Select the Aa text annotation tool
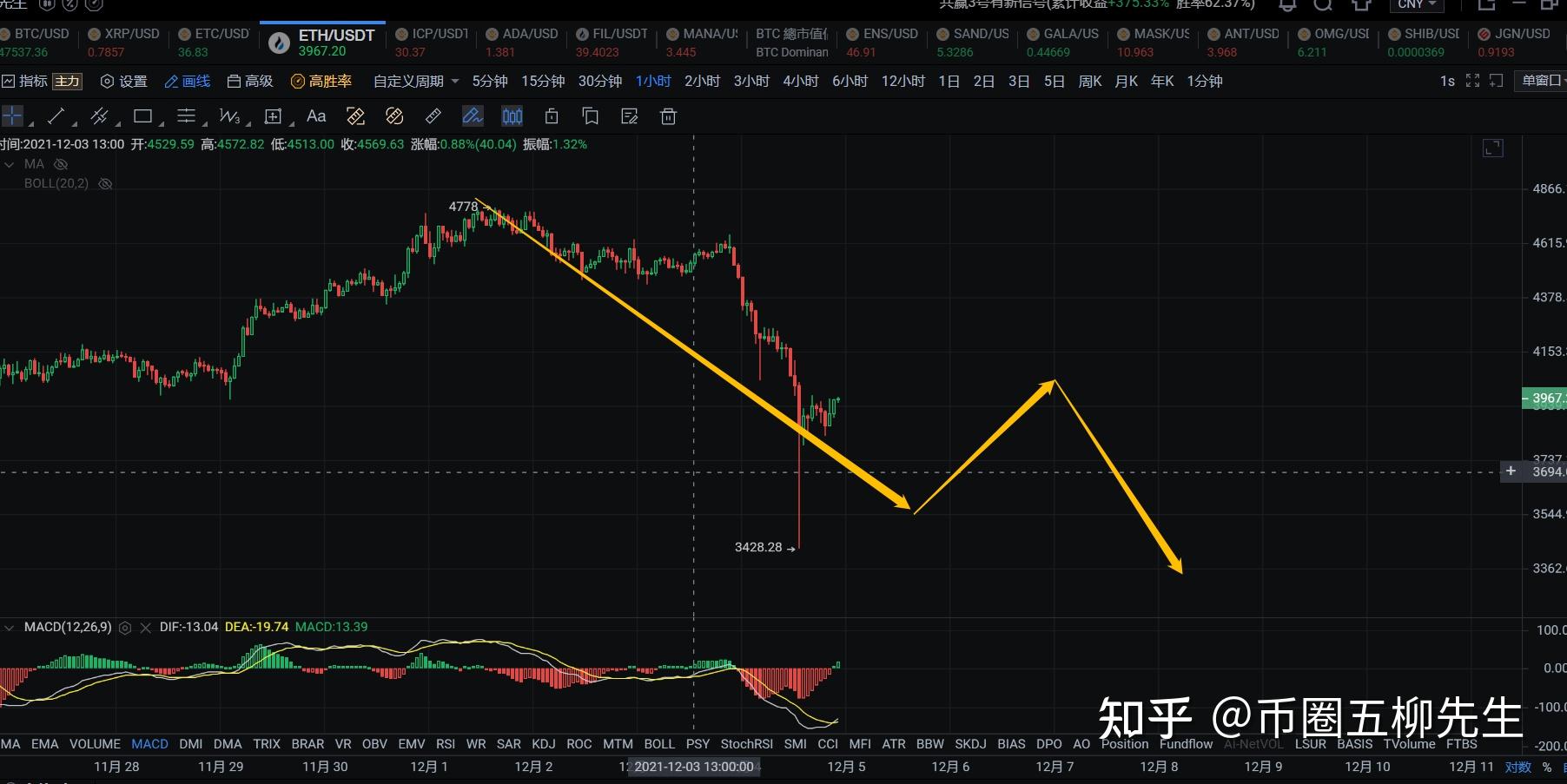 tap(316, 115)
